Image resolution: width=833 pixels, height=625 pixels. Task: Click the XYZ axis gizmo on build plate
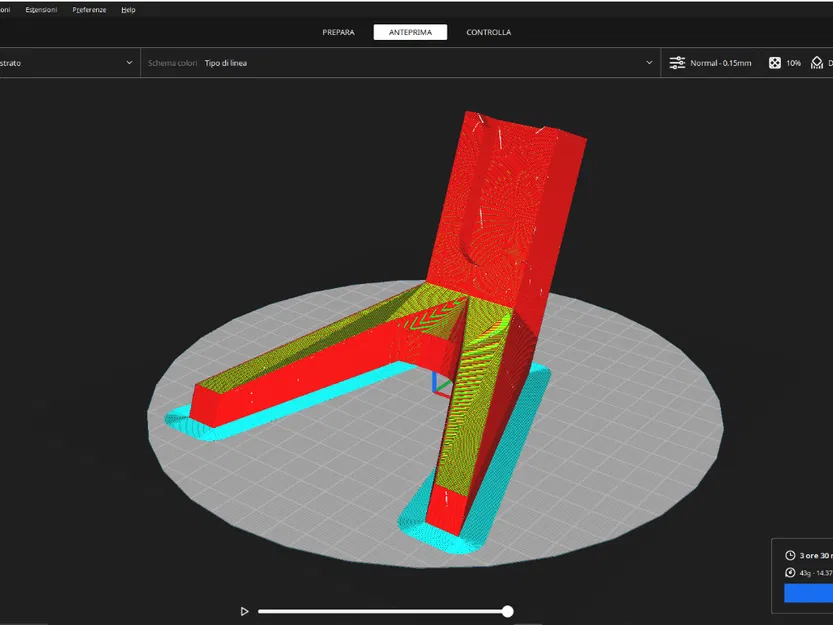click(x=440, y=383)
